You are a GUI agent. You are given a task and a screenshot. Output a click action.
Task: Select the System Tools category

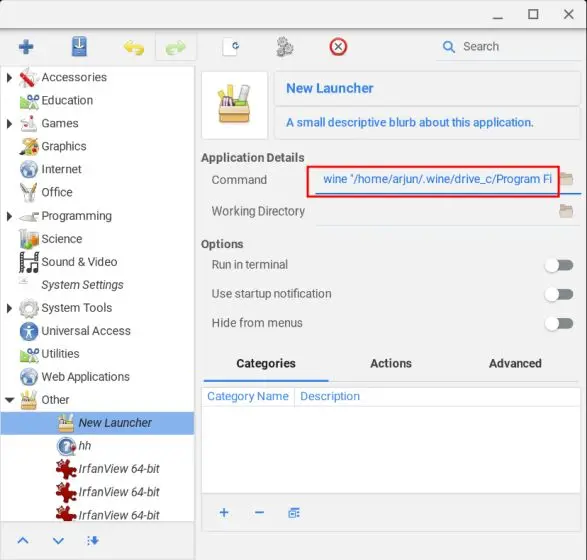tap(77, 308)
